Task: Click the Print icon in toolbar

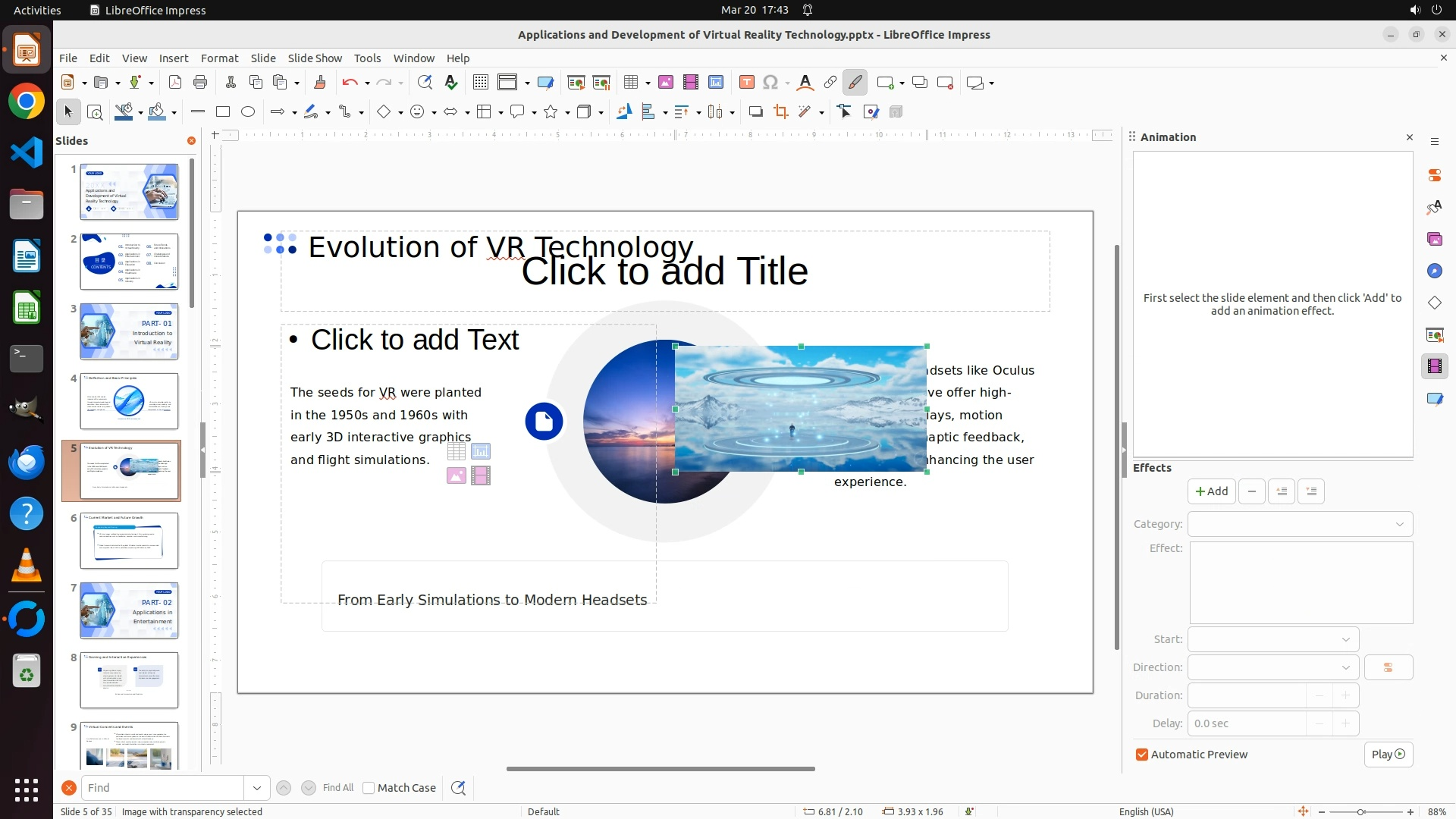Action: tap(200, 83)
